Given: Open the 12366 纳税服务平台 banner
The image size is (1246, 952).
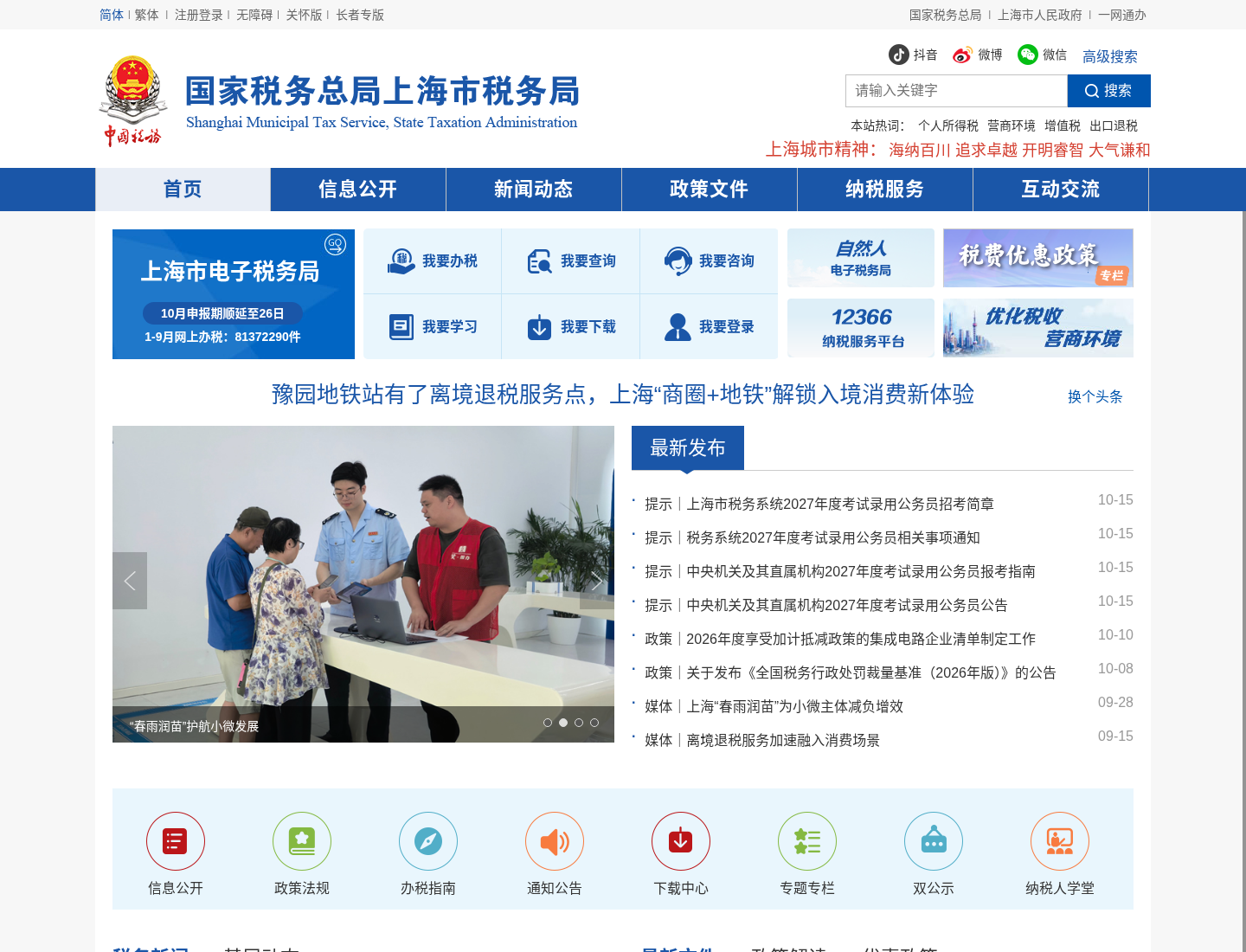Looking at the screenshot, I should [861, 328].
